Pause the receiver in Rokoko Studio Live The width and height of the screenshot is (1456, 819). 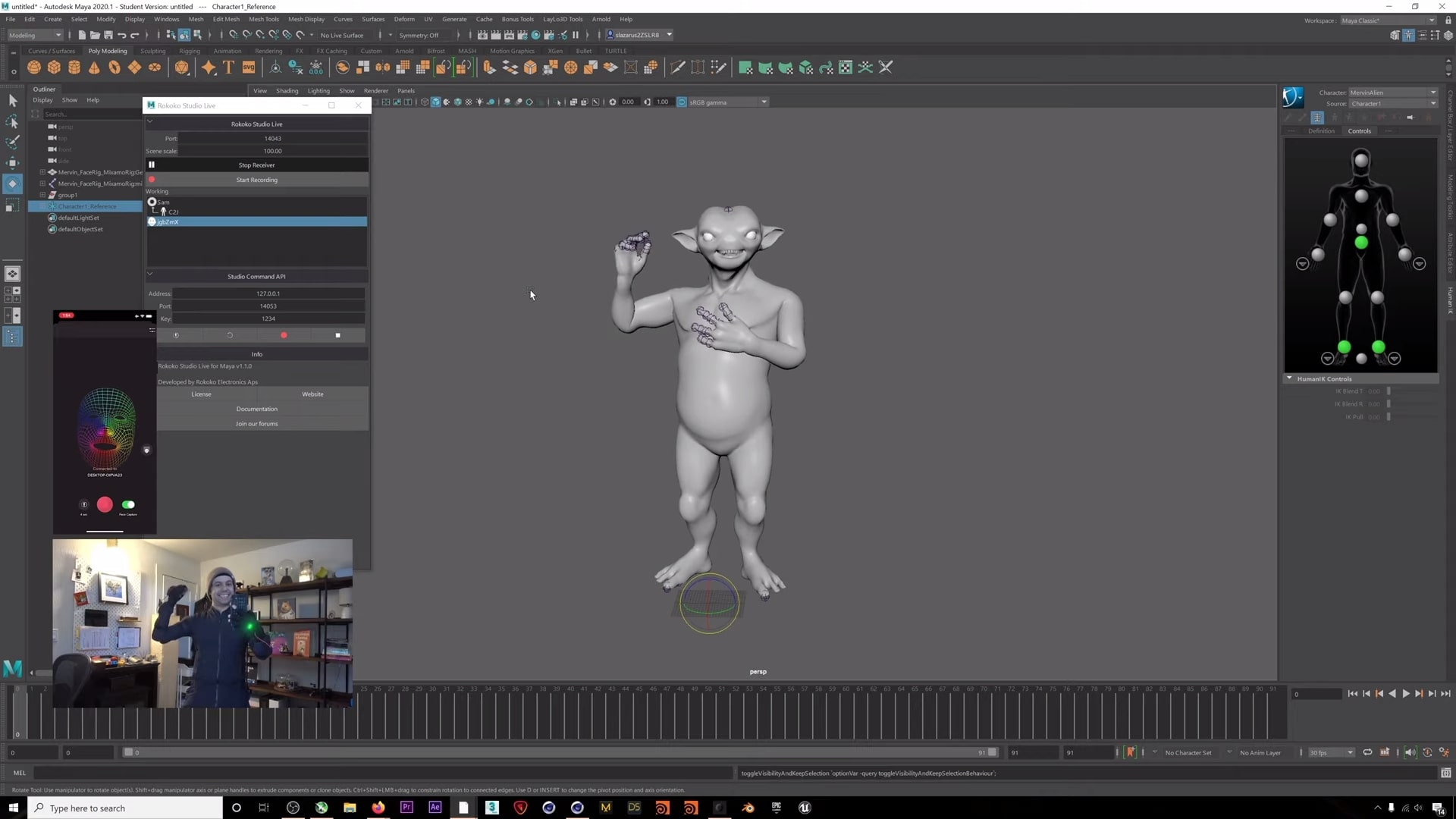[152, 165]
